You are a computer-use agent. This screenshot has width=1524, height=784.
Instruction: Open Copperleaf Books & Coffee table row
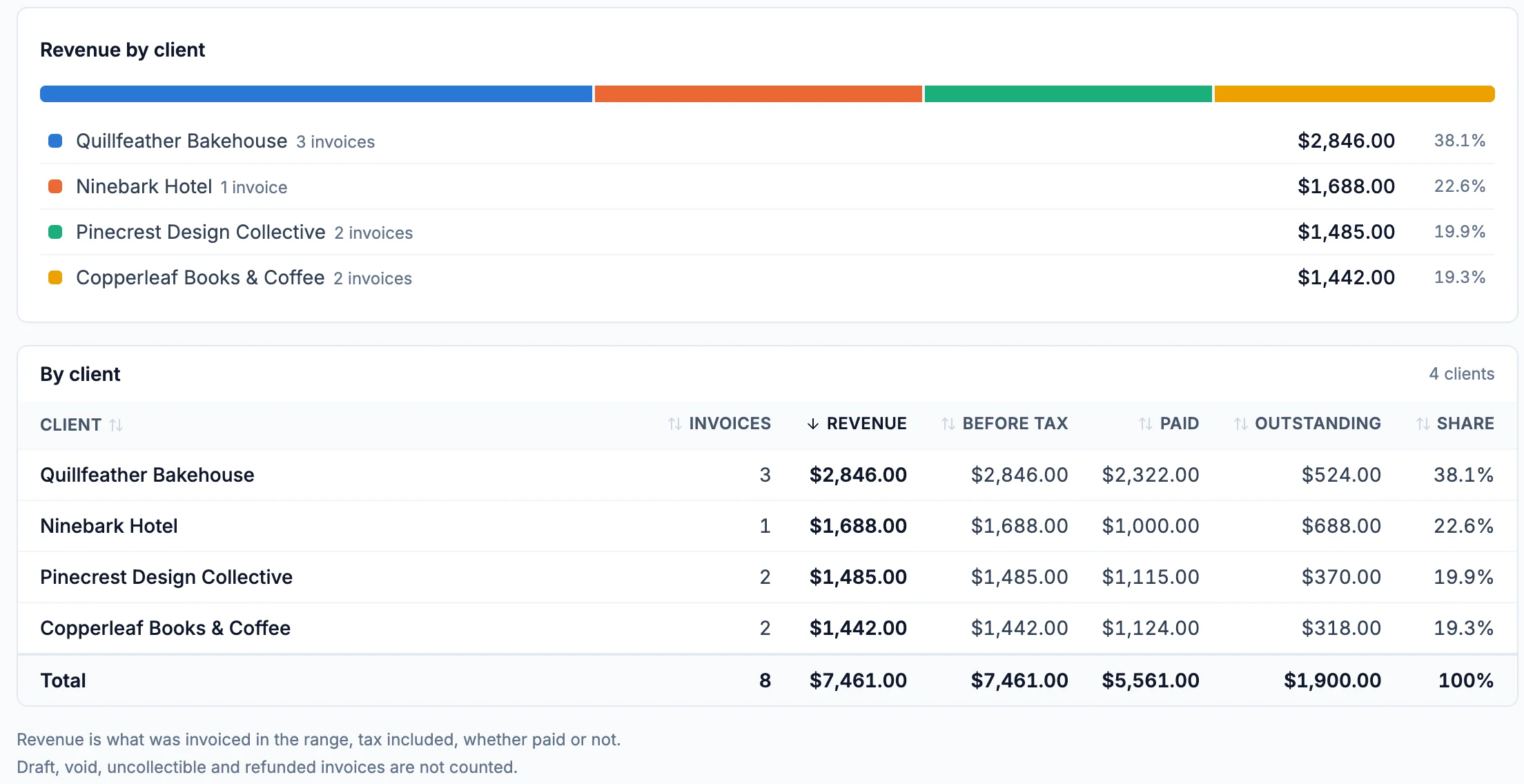768,628
